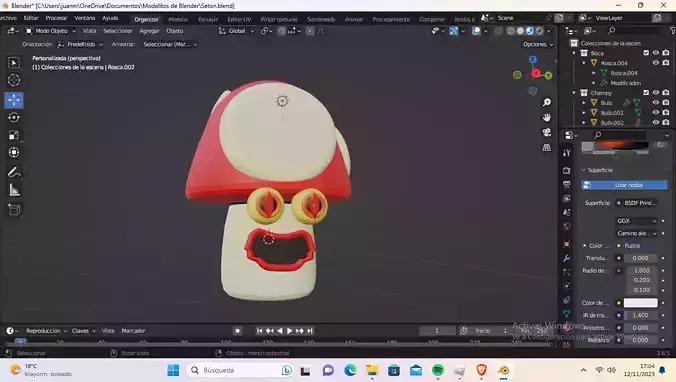The image size is (676, 382).
Task: Open the Render properties tab
Action: [566, 171]
